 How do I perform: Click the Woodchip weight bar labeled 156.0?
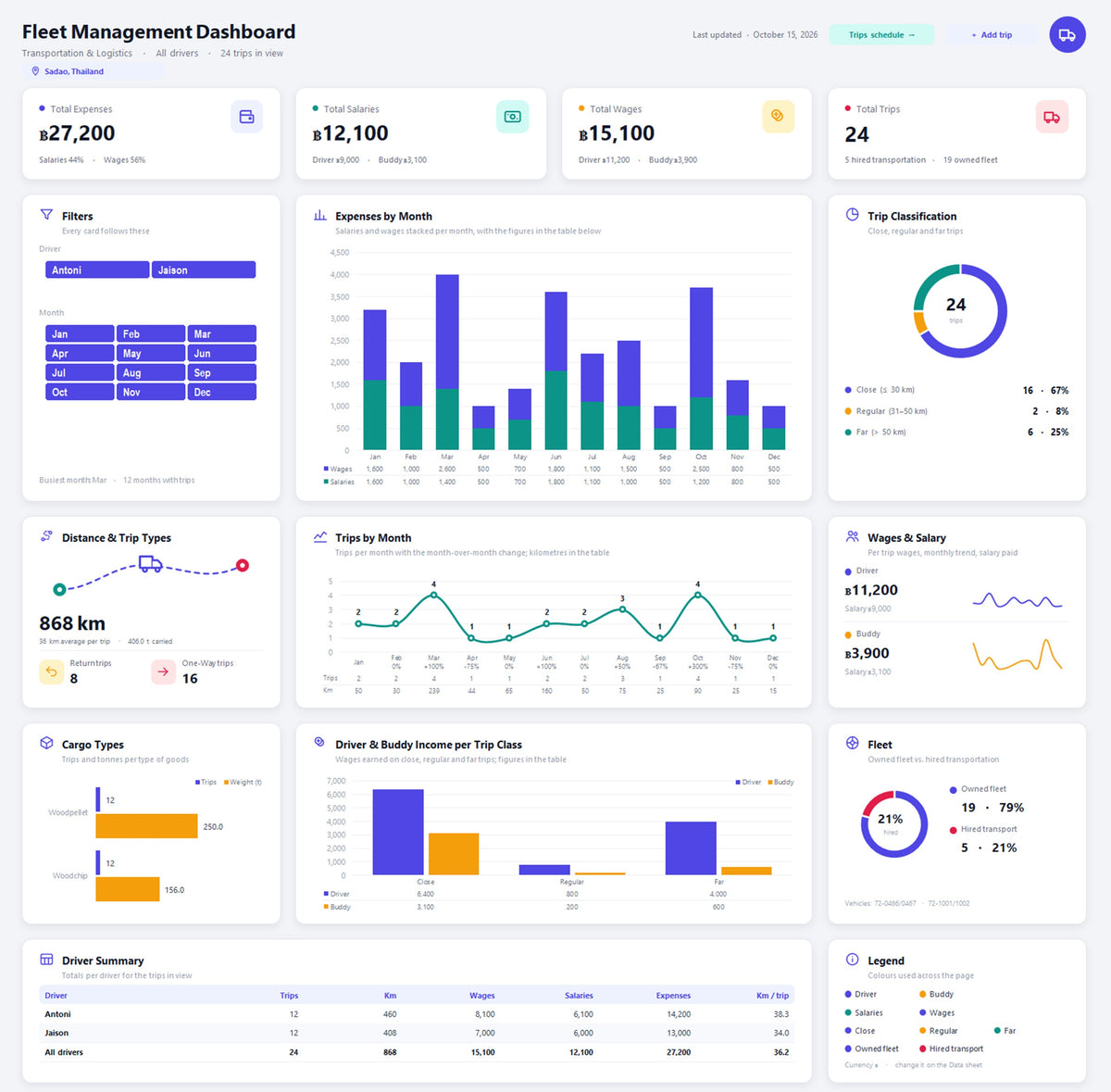(x=128, y=889)
